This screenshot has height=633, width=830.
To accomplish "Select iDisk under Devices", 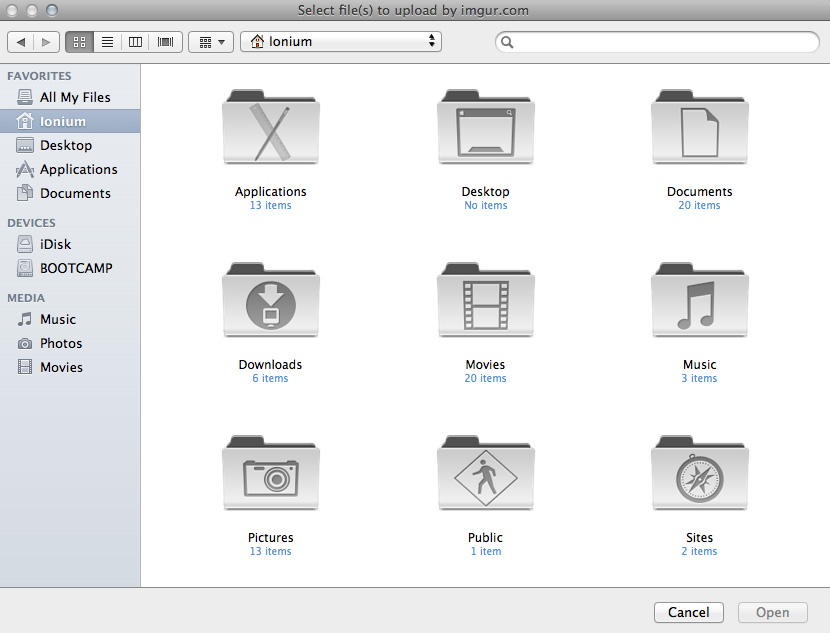I will [70, 244].
